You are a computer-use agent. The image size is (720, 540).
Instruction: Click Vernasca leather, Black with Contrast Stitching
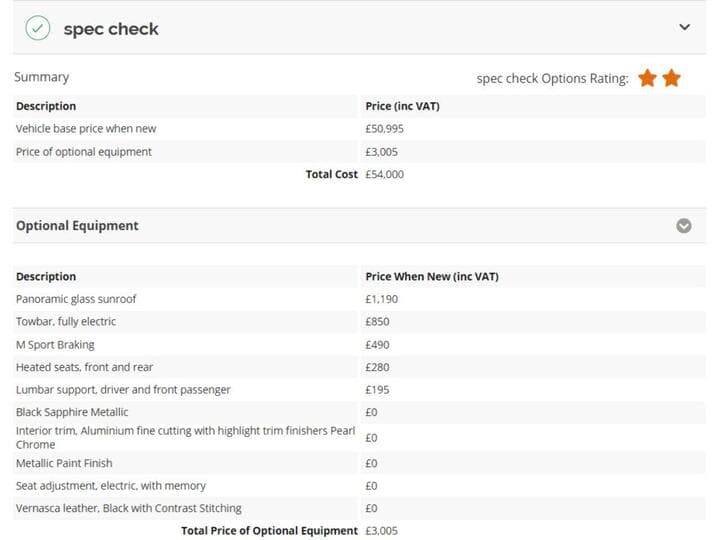point(129,508)
